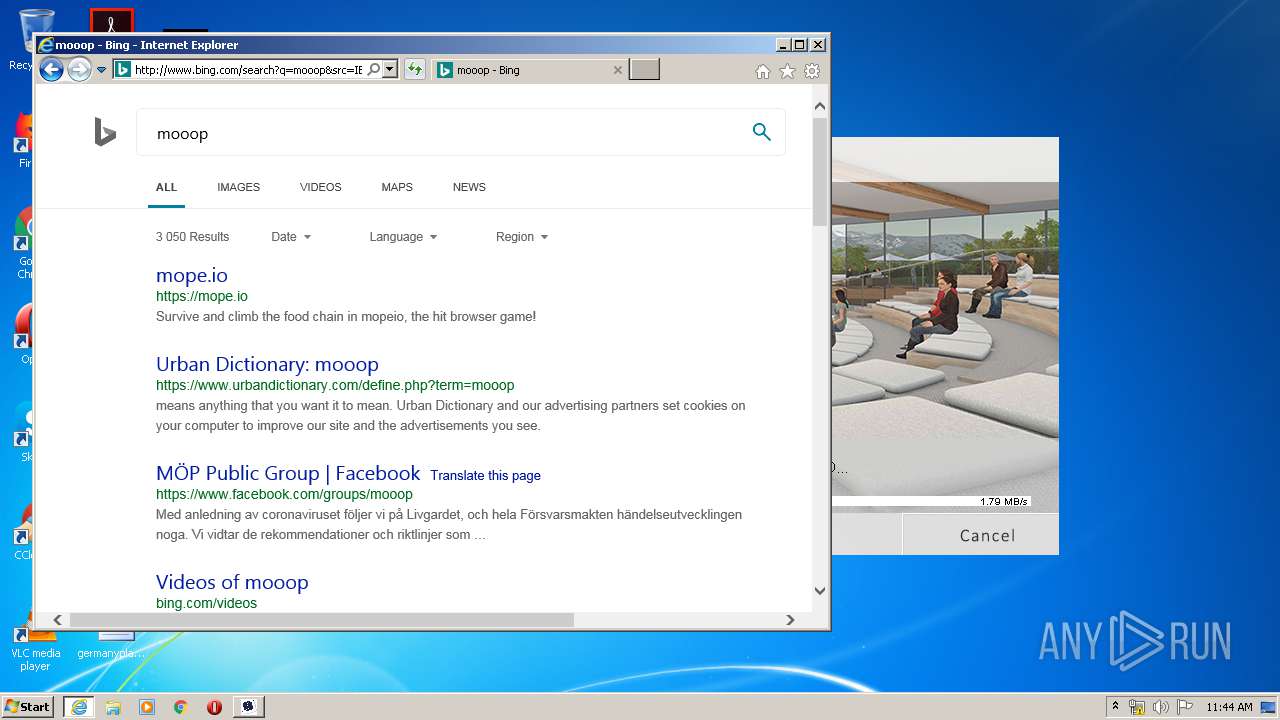The height and width of the screenshot is (720, 1280).
Task: Open Opera from the taskbar
Action: (x=214, y=706)
